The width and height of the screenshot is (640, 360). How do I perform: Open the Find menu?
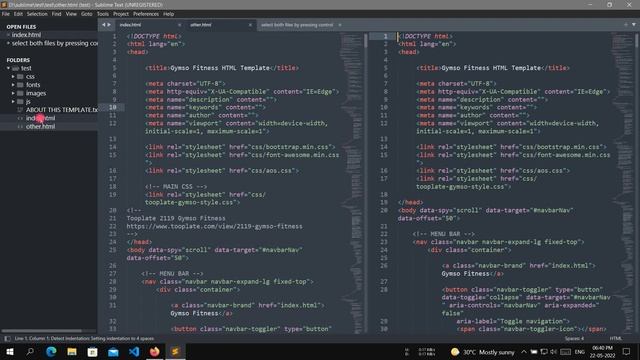56,14
